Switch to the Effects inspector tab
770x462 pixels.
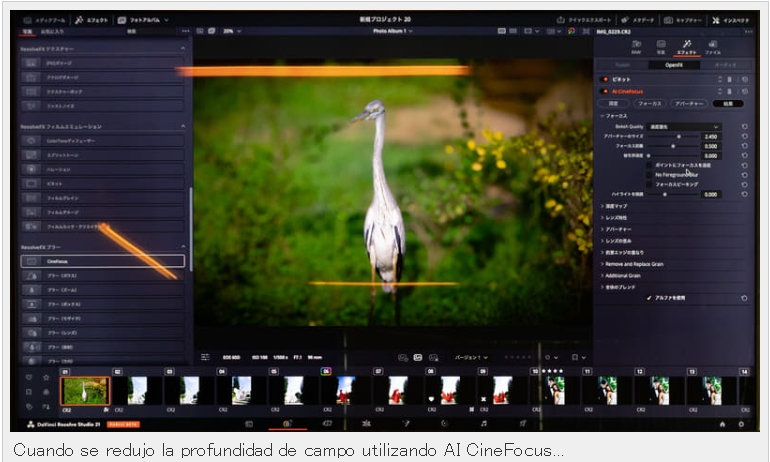coord(687,47)
